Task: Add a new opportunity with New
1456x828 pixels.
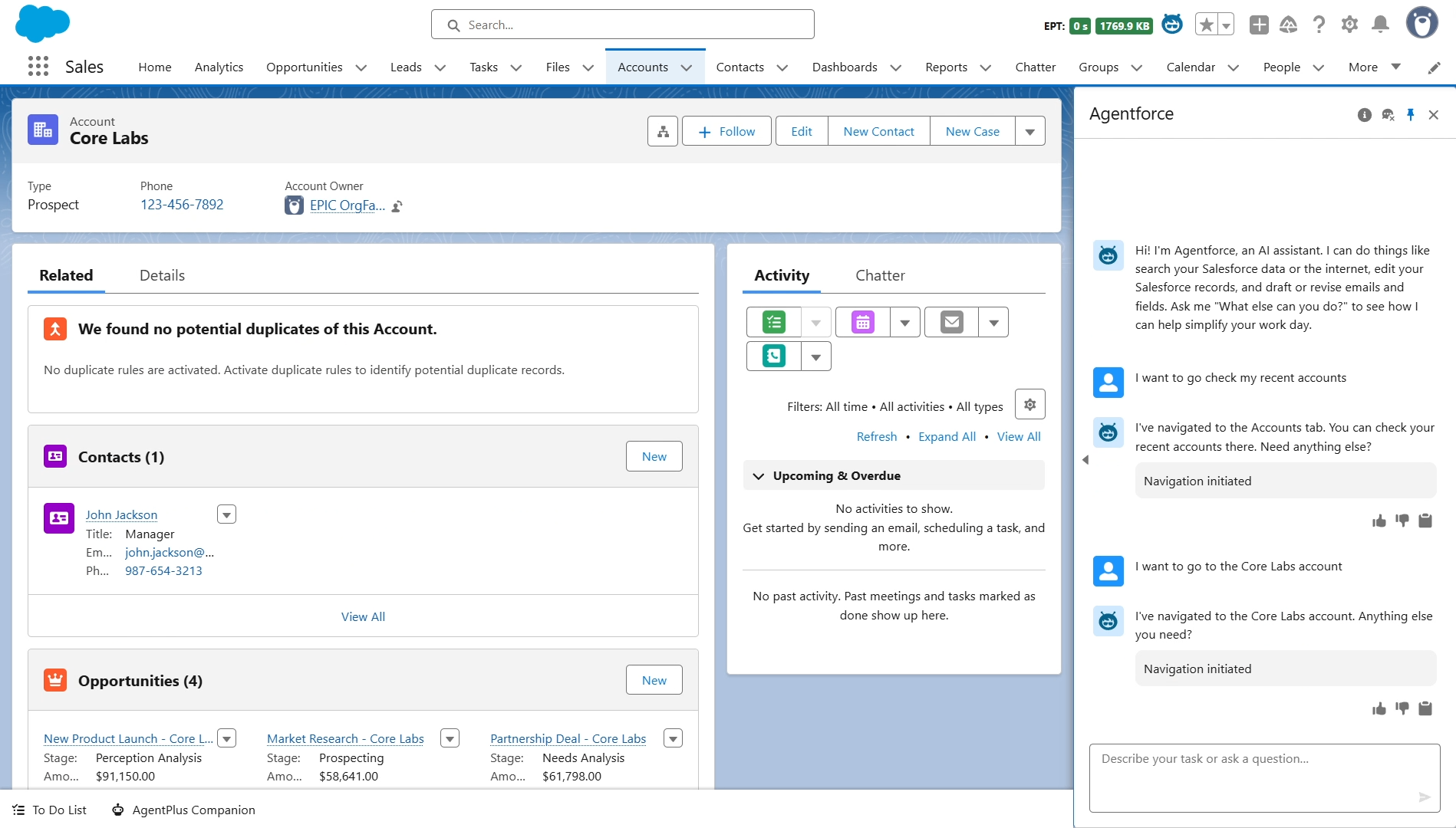Action: (654, 680)
